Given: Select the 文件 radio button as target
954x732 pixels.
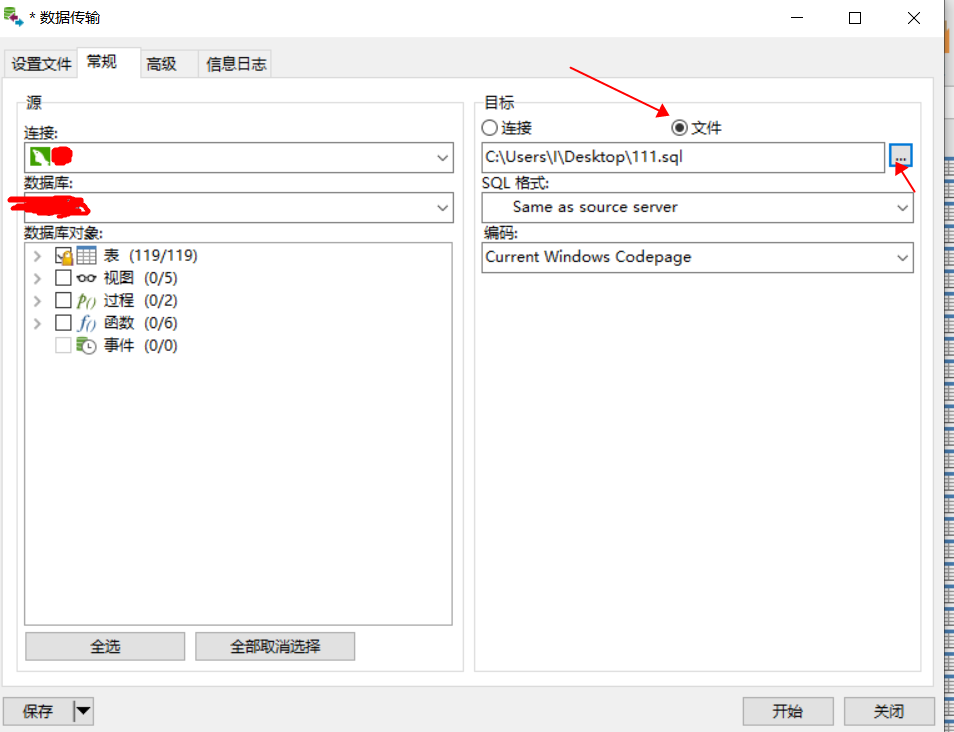Looking at the screenshot, I should point(679,128).
